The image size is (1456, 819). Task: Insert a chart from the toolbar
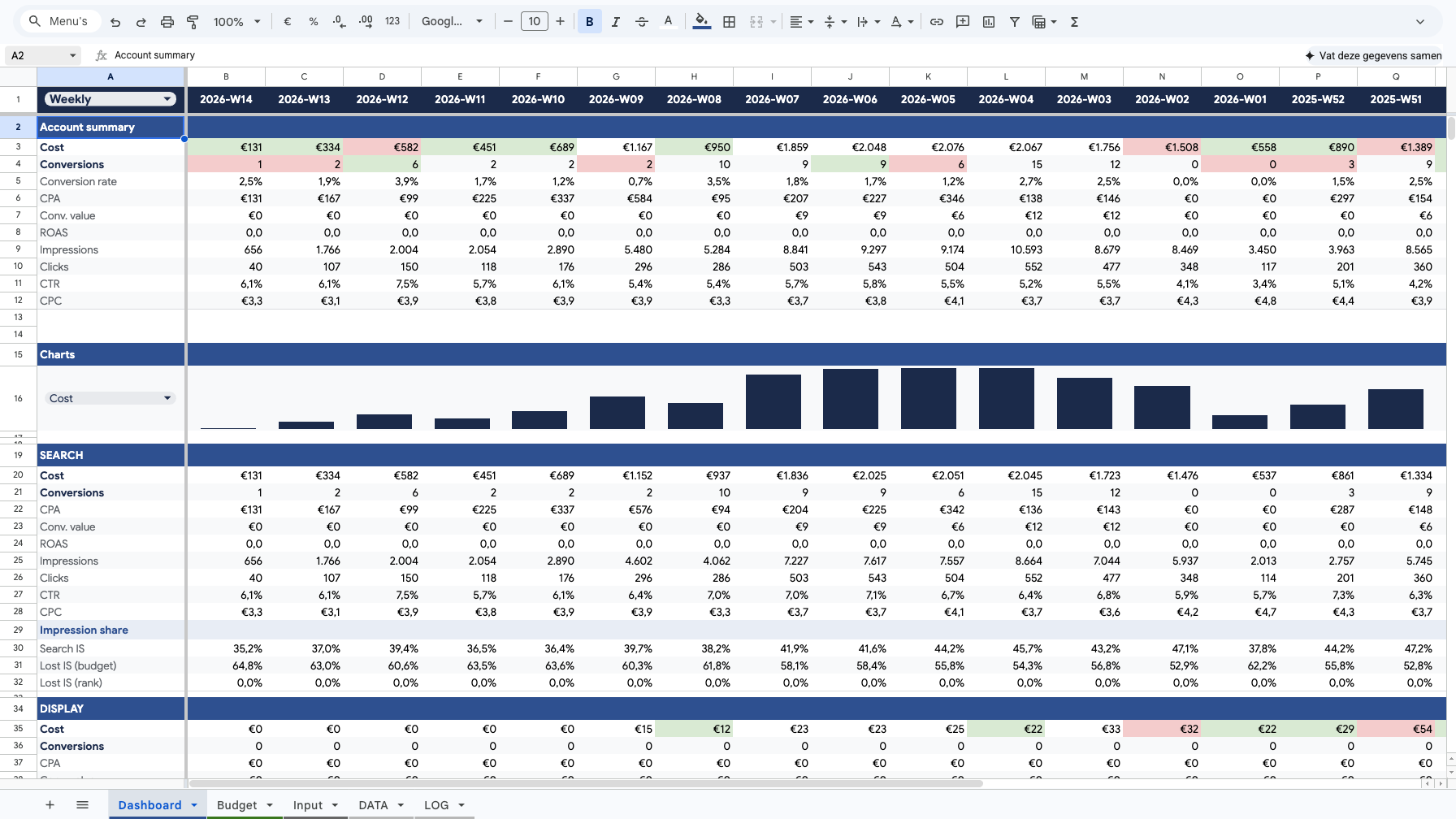[988, 22]
